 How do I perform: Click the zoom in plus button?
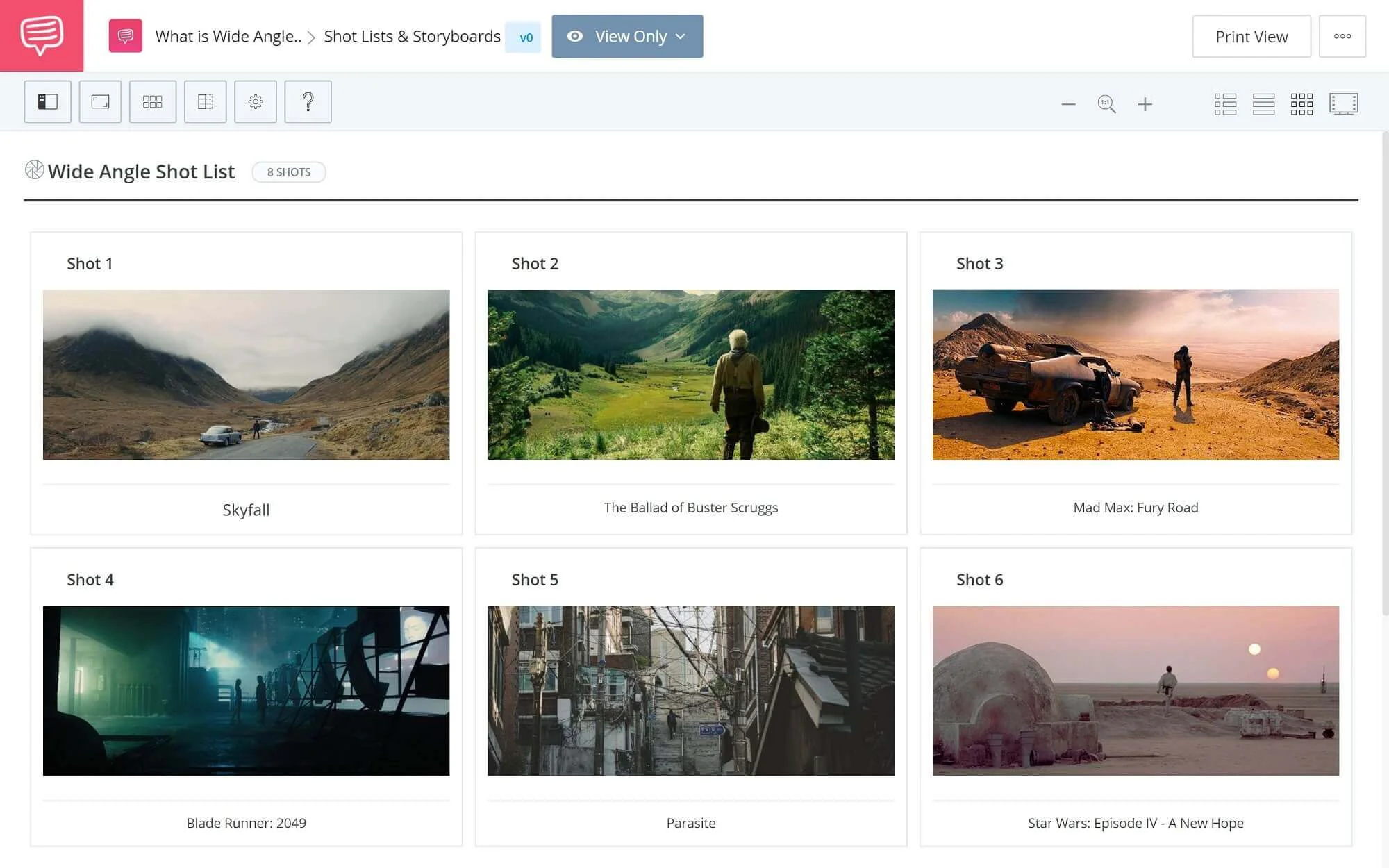tap(1145, 103)
